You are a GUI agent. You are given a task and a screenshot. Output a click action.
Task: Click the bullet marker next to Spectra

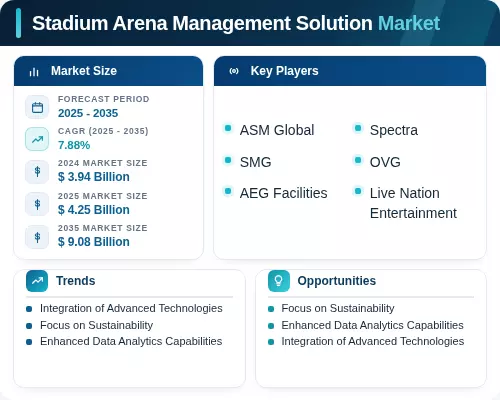[x=358, y=128]
